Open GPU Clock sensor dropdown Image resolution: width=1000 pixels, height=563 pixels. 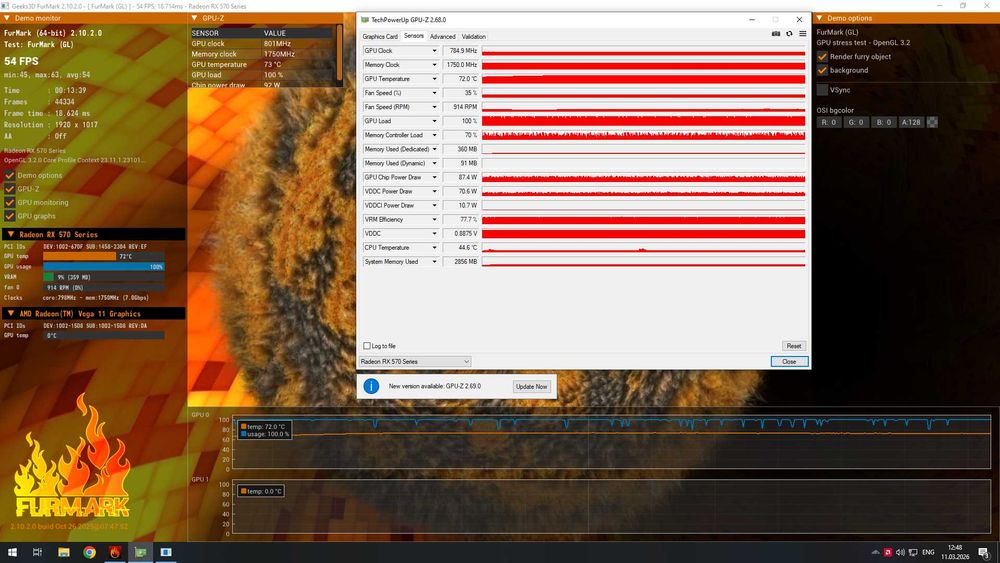434,50
